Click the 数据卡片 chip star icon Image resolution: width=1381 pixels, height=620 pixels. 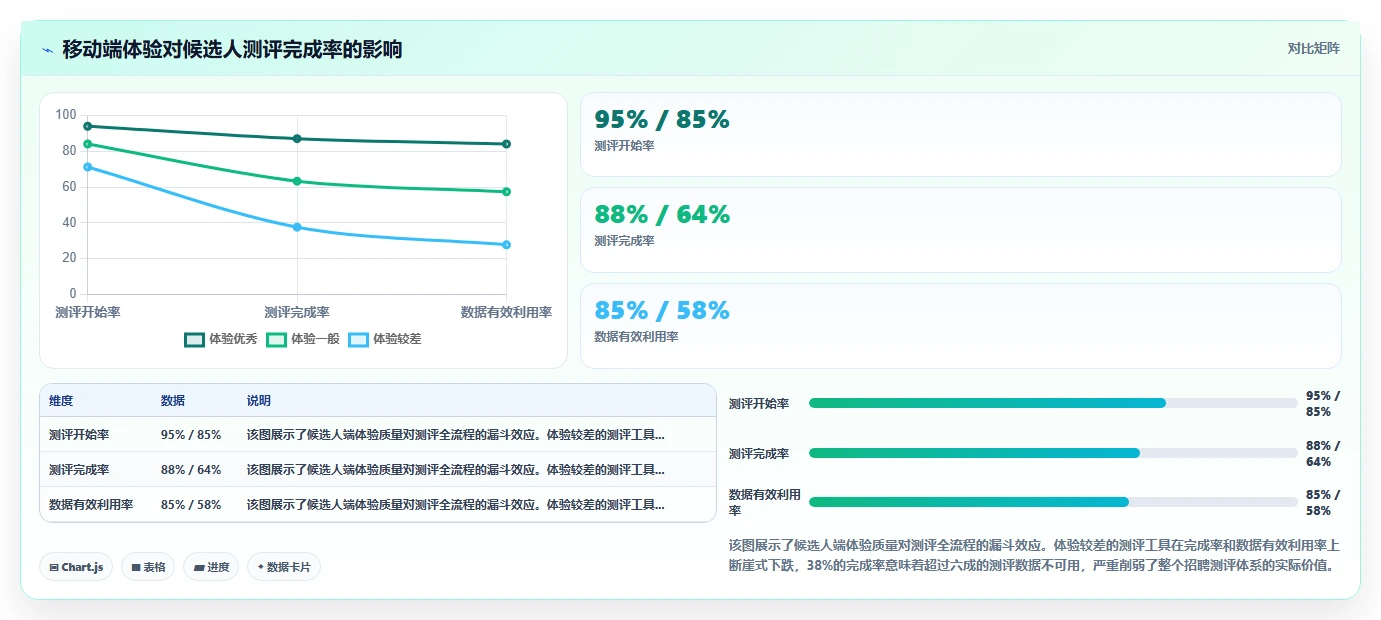click(x=260, y=567)
